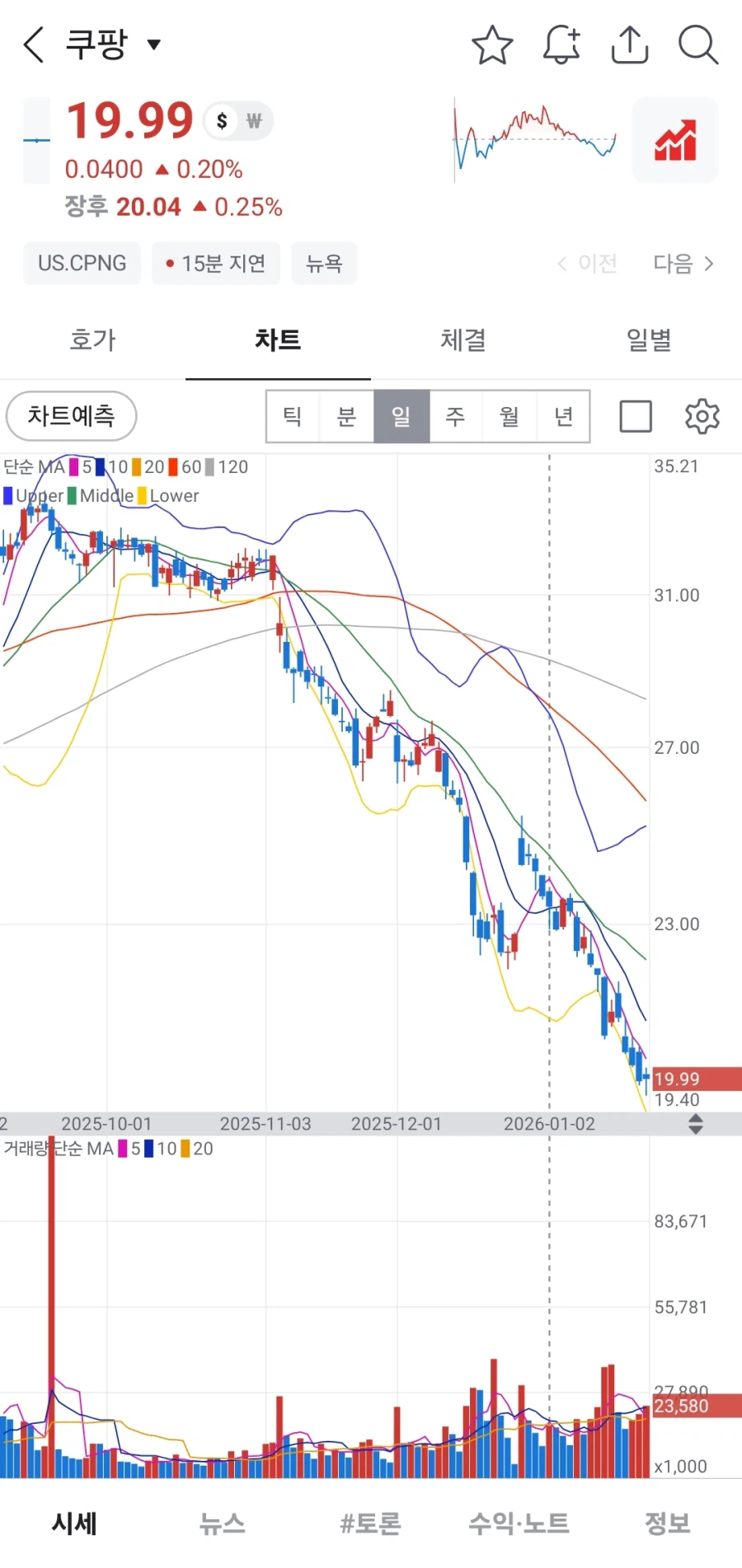Tap the fullscreen square chart icon
The height and width of the screenshot is (1568, 742).
pos(636,416)
